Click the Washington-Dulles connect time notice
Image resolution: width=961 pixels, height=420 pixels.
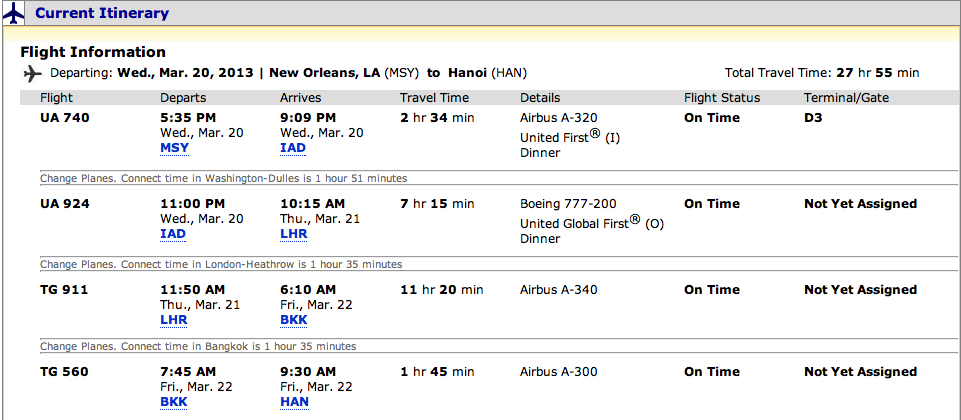[x=223, y=179]
